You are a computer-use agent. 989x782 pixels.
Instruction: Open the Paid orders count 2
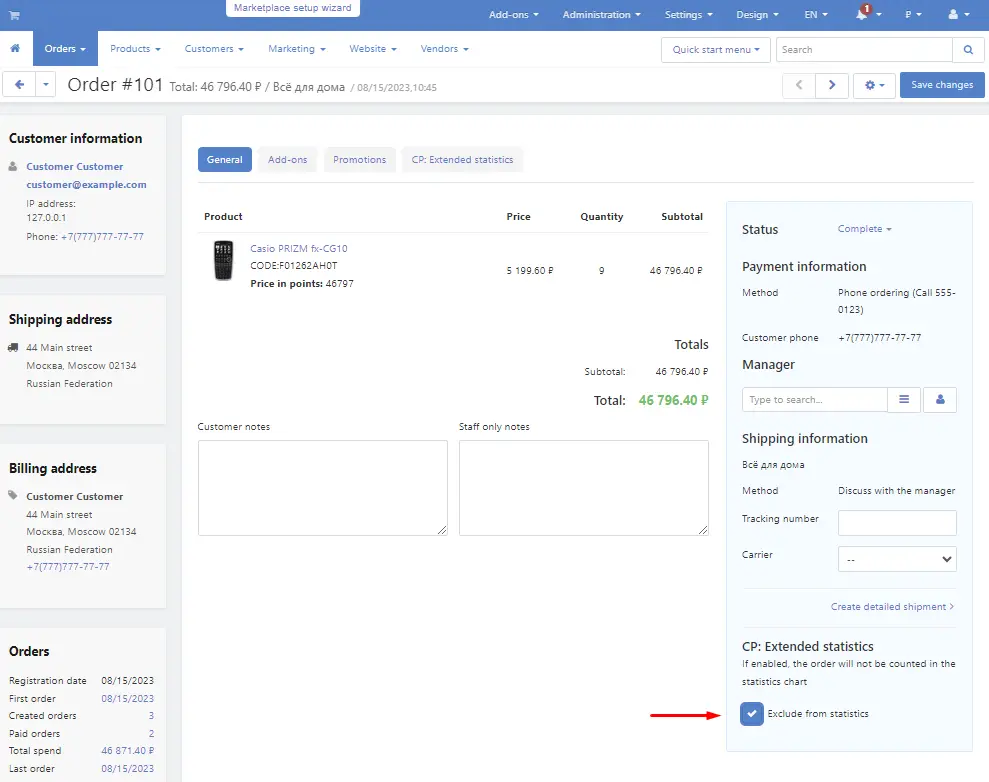pyautogui.click(x=151, y=733)
